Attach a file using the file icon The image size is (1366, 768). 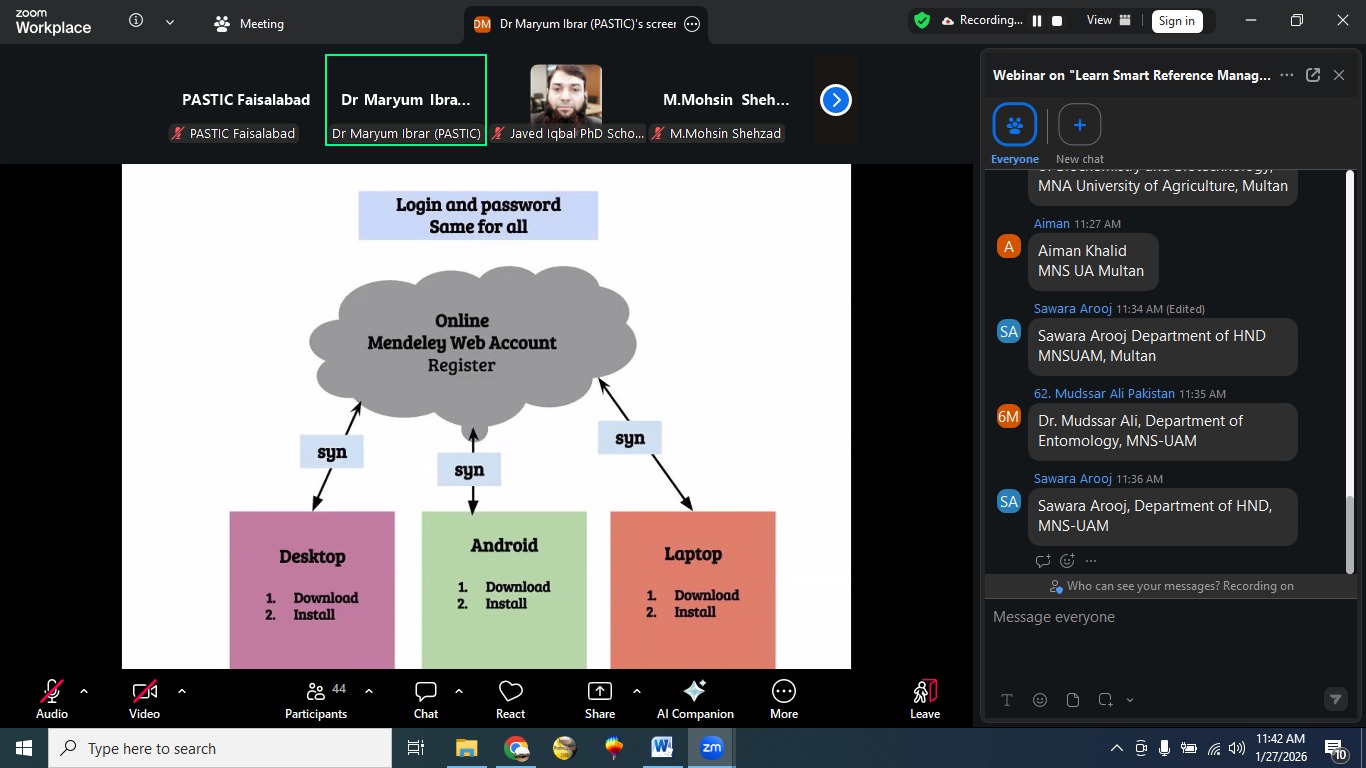(1072, 700)
